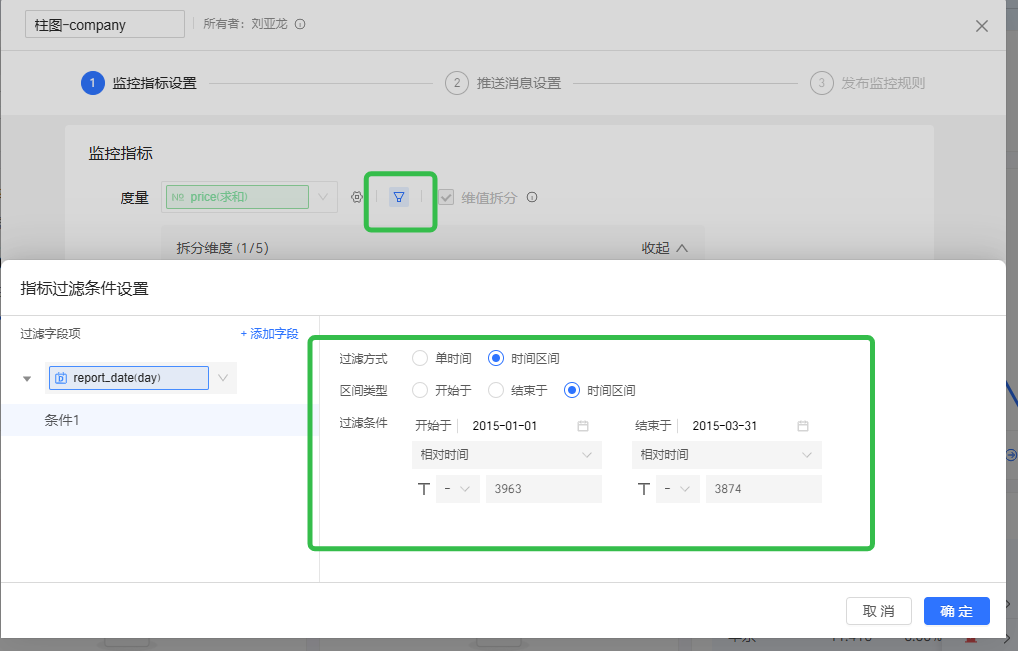The height and width of the screenshot is (651, 1018).
Task: Click the info icon beside owner 刘亚龙
Action: [x=300, y=24]
